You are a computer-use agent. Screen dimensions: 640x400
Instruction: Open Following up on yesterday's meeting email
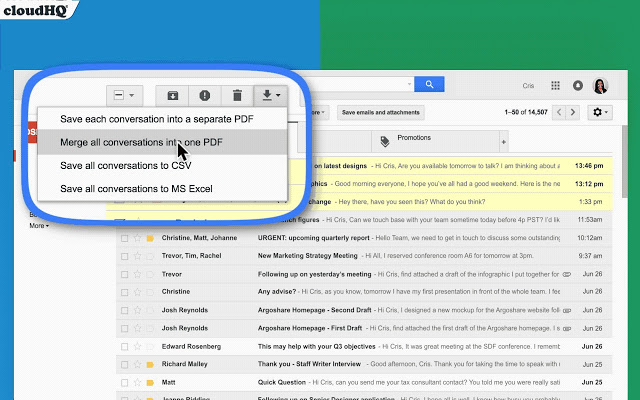[x=364, y=274]
